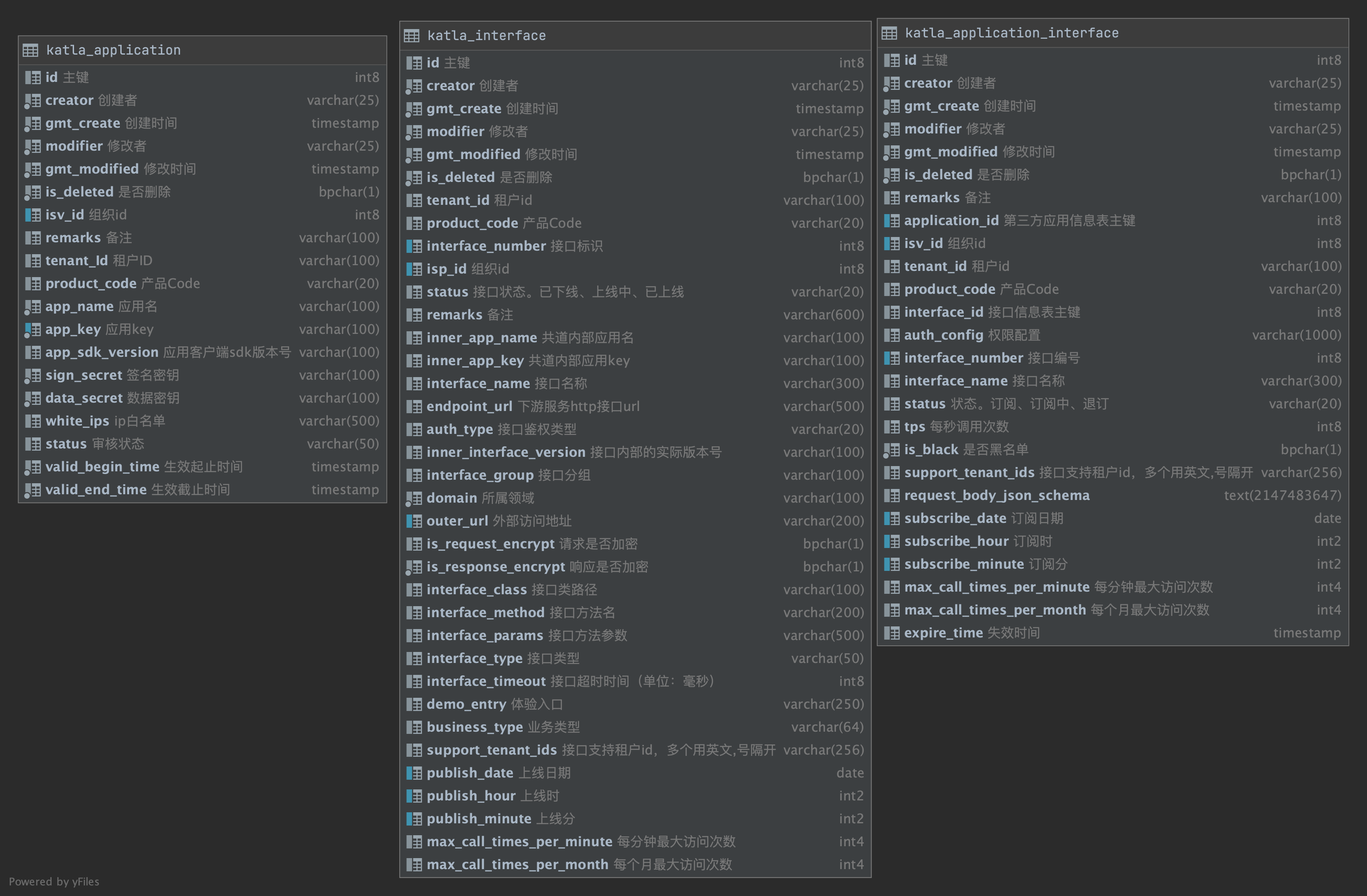Select request_body_json_schema column
Screen dimensions: 1367x896
[1113, 495]
